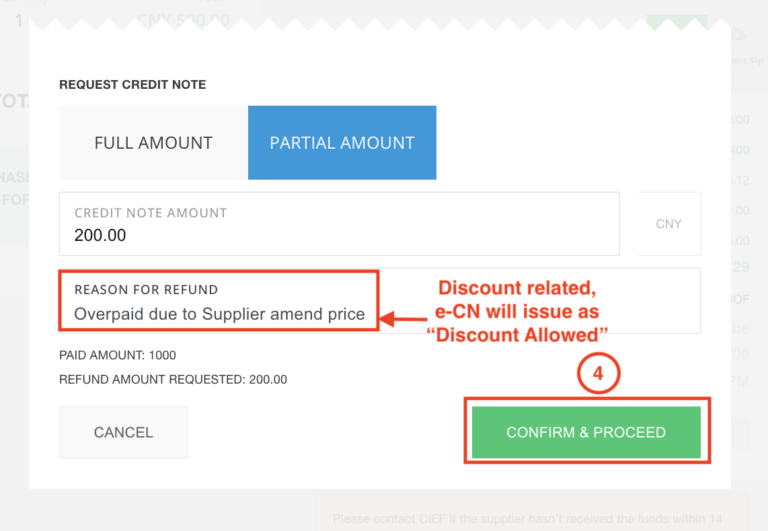Viewport: 768px width, 531px height.
Task: Select the FULL AMOUNT option
Action: (x=153, y=143)
